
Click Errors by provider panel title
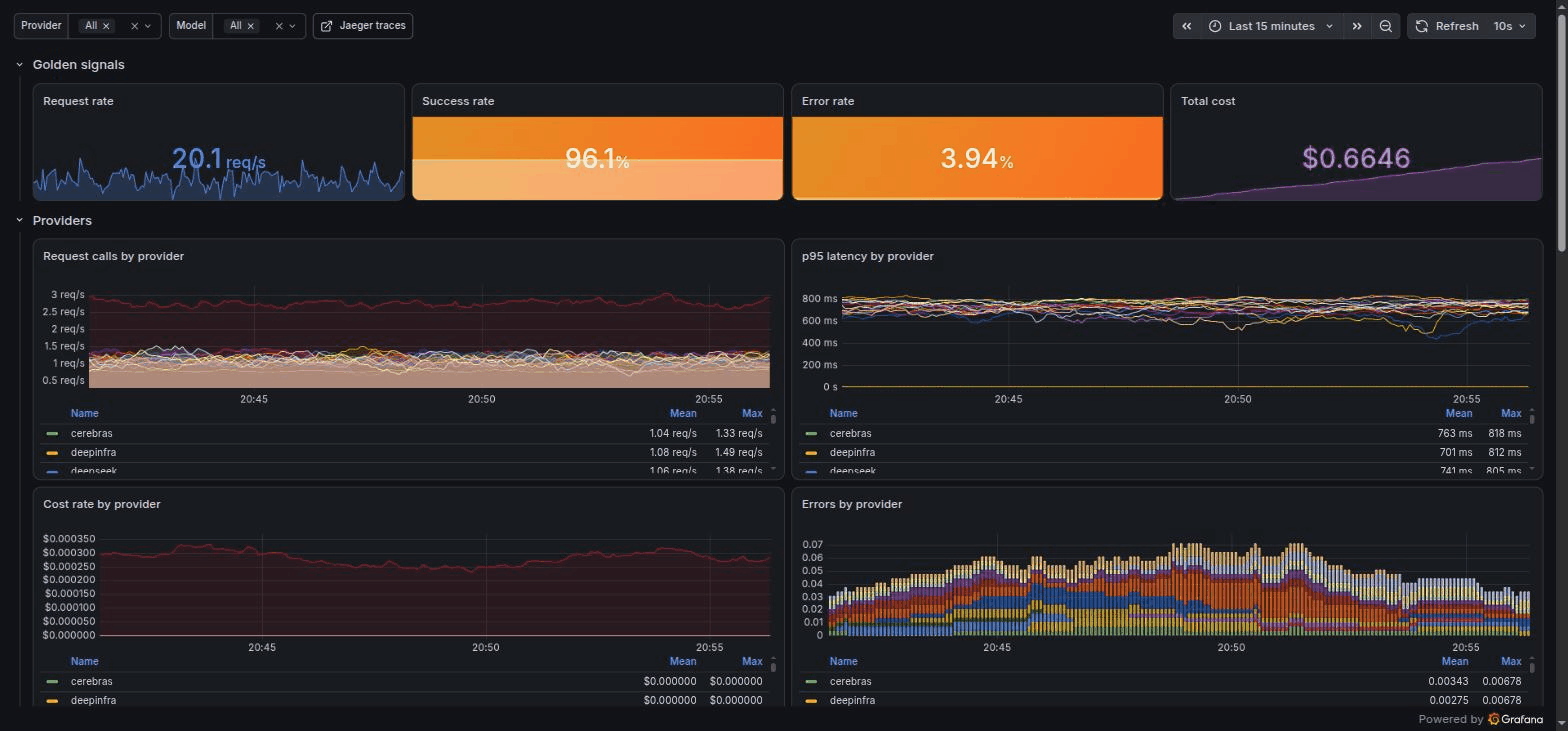pos(852,504)
